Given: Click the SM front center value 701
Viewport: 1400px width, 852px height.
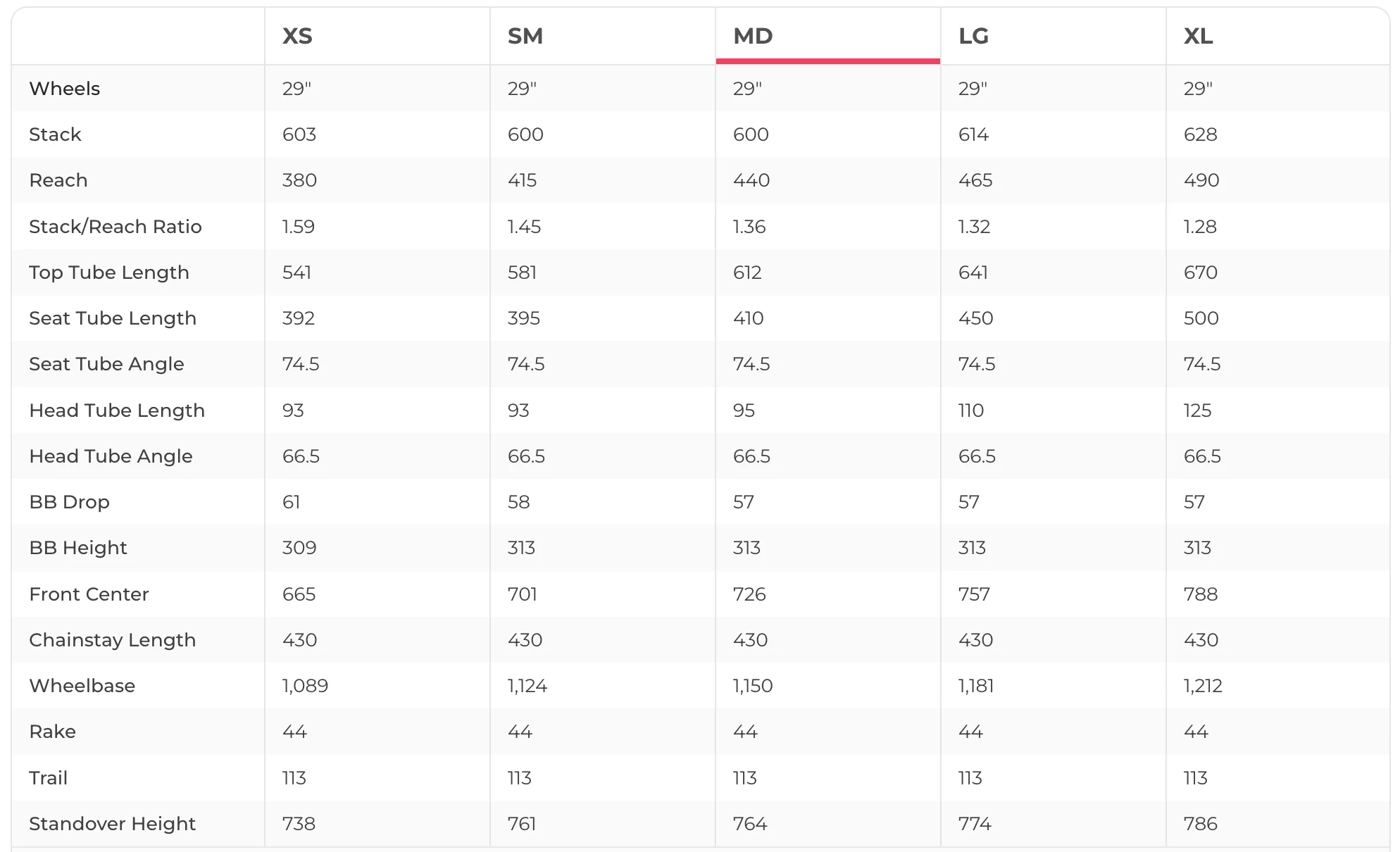Looking at the screenshot, I should point(523,594).
